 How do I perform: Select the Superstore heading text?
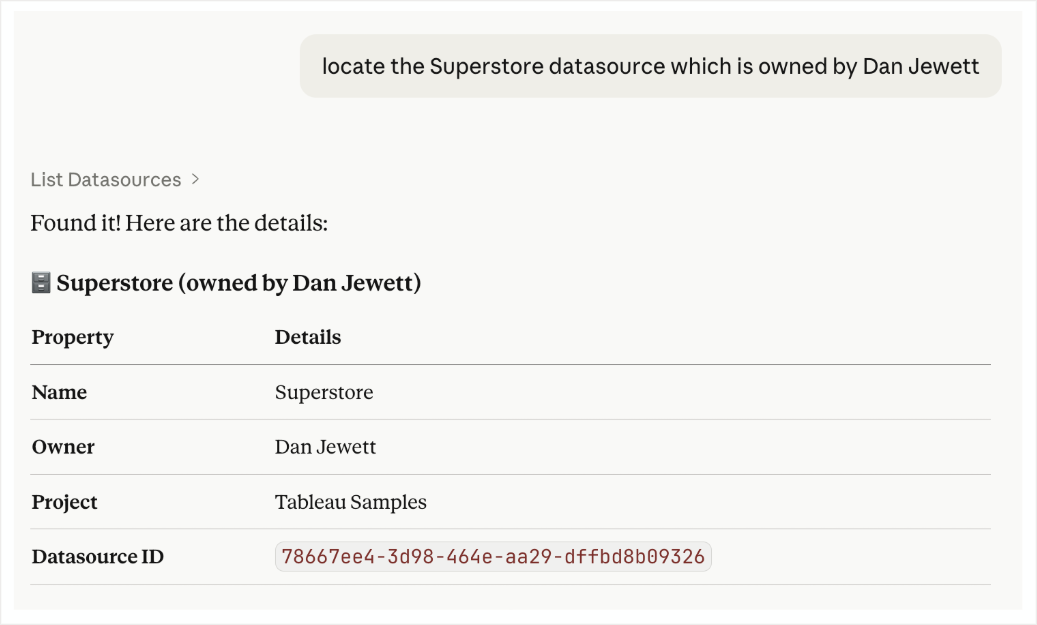(240, 283)
